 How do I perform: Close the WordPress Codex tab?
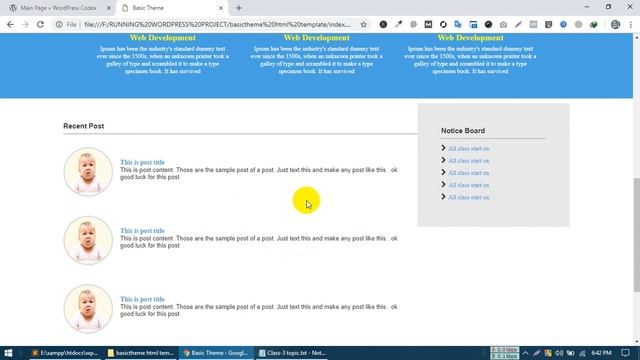point(109,8)
